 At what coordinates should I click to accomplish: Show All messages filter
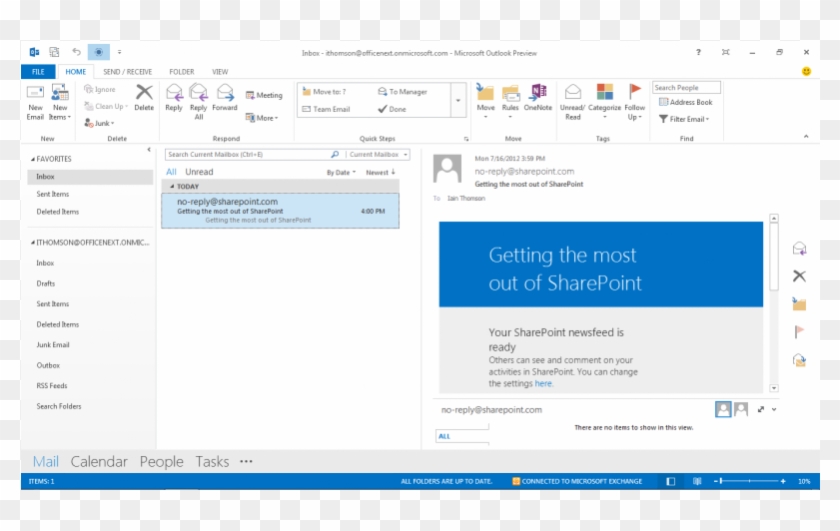tap(171, 172)
